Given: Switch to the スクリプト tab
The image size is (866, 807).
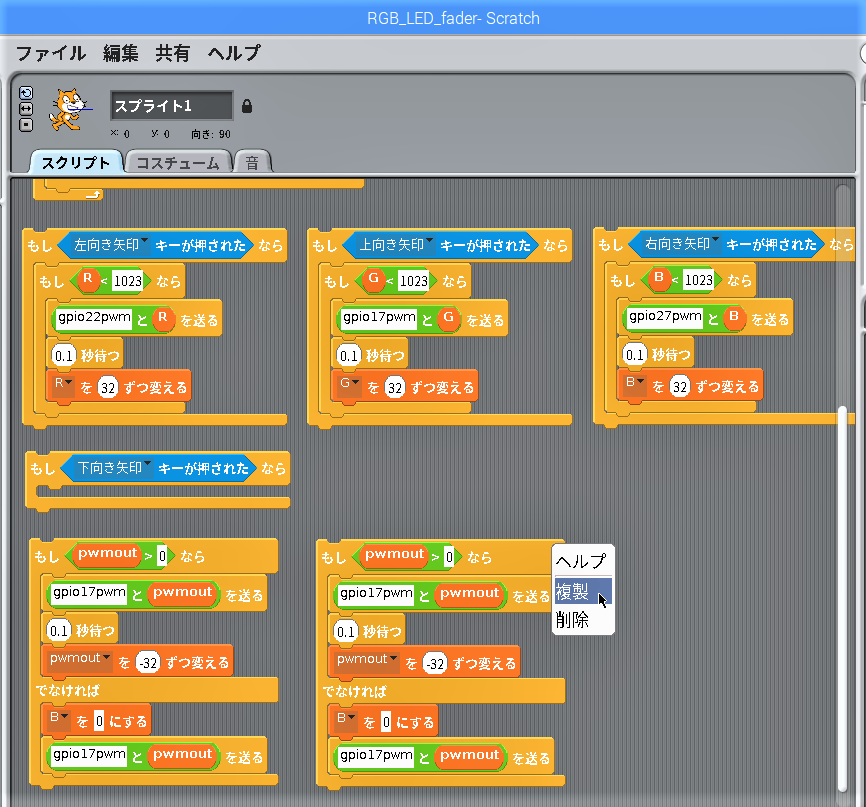Looking at the screenshot, I should pyautogui.click(x=76, y=162).
